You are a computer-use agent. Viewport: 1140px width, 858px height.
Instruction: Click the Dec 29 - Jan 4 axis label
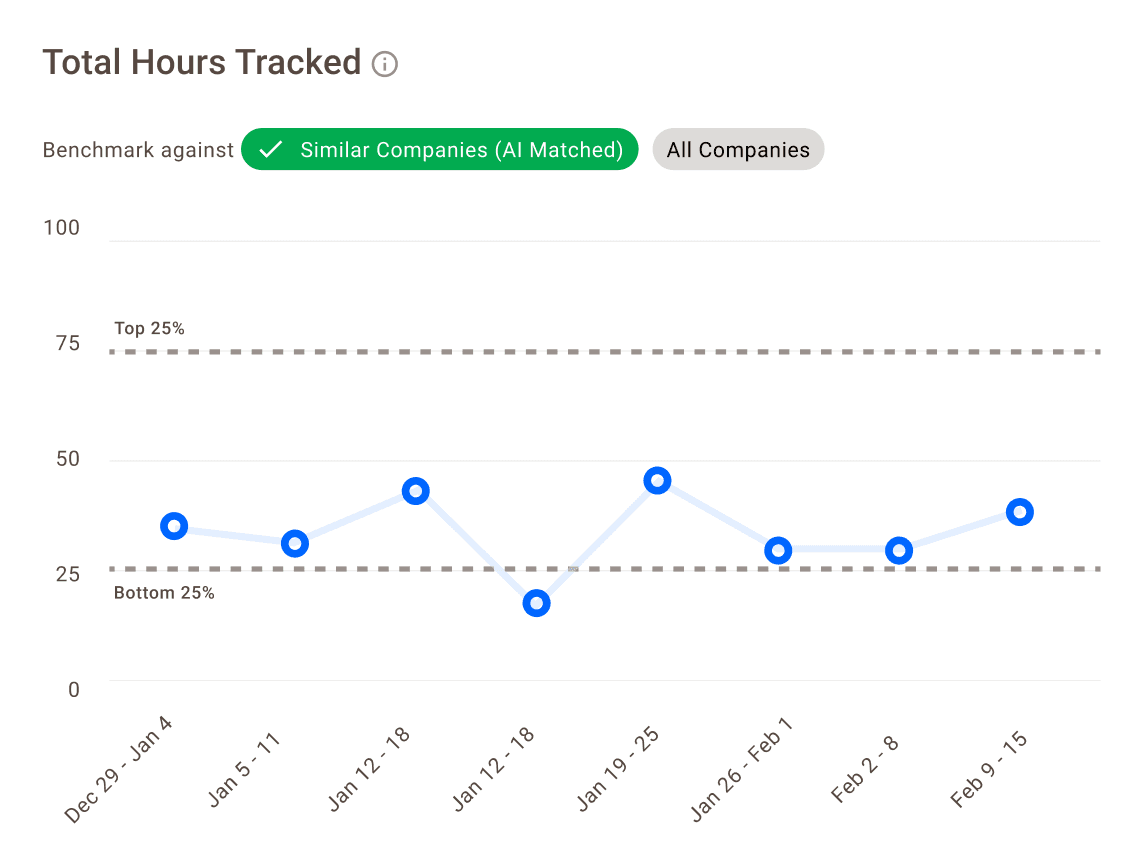[119, 767]
